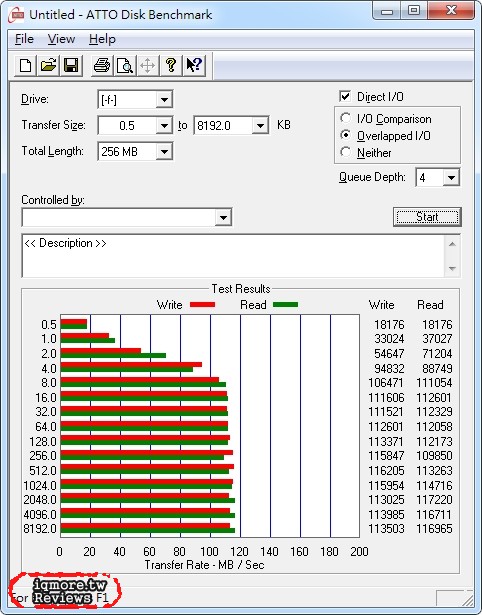Viewport: 482px width, 615px height.
Task: Click the green Read bar for 2048.0 KB
Action: [148, 500]
